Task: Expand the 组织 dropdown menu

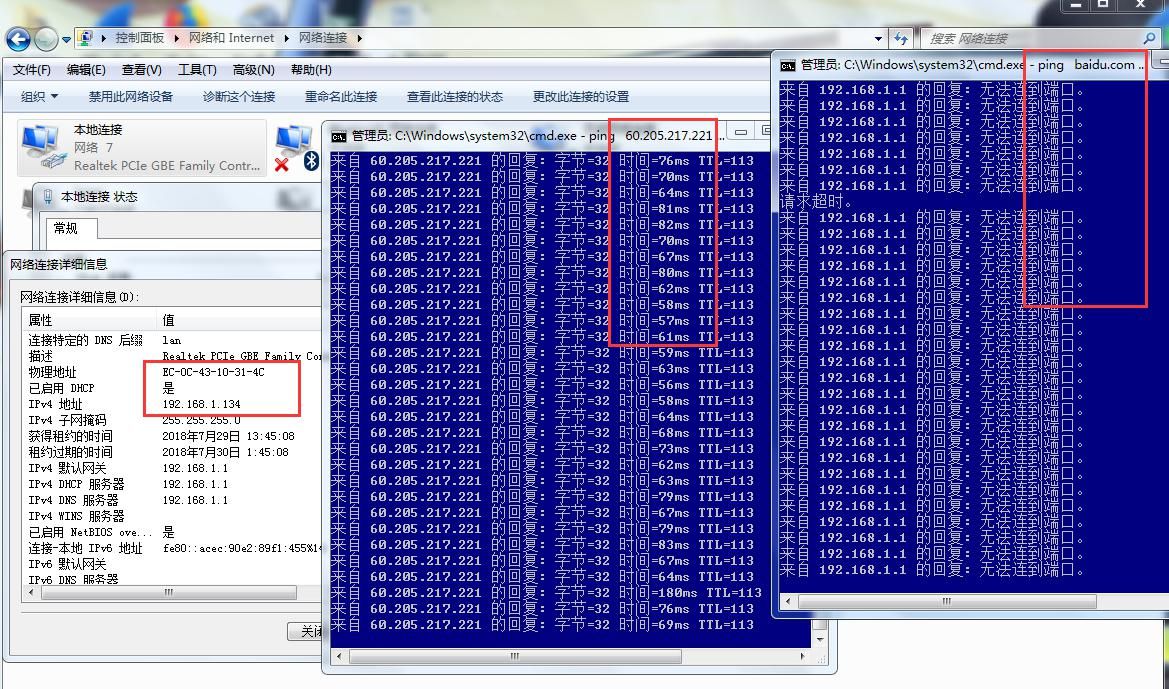Action: coord(40,97)
